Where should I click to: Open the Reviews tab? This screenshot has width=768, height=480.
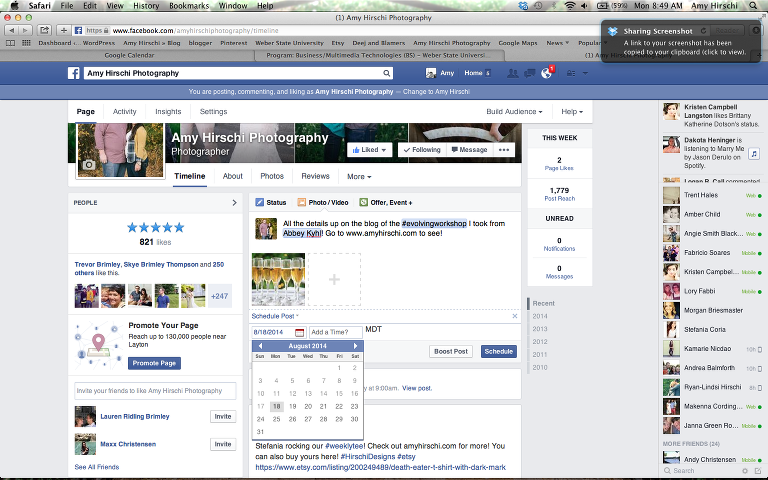[x=315, y=176]
